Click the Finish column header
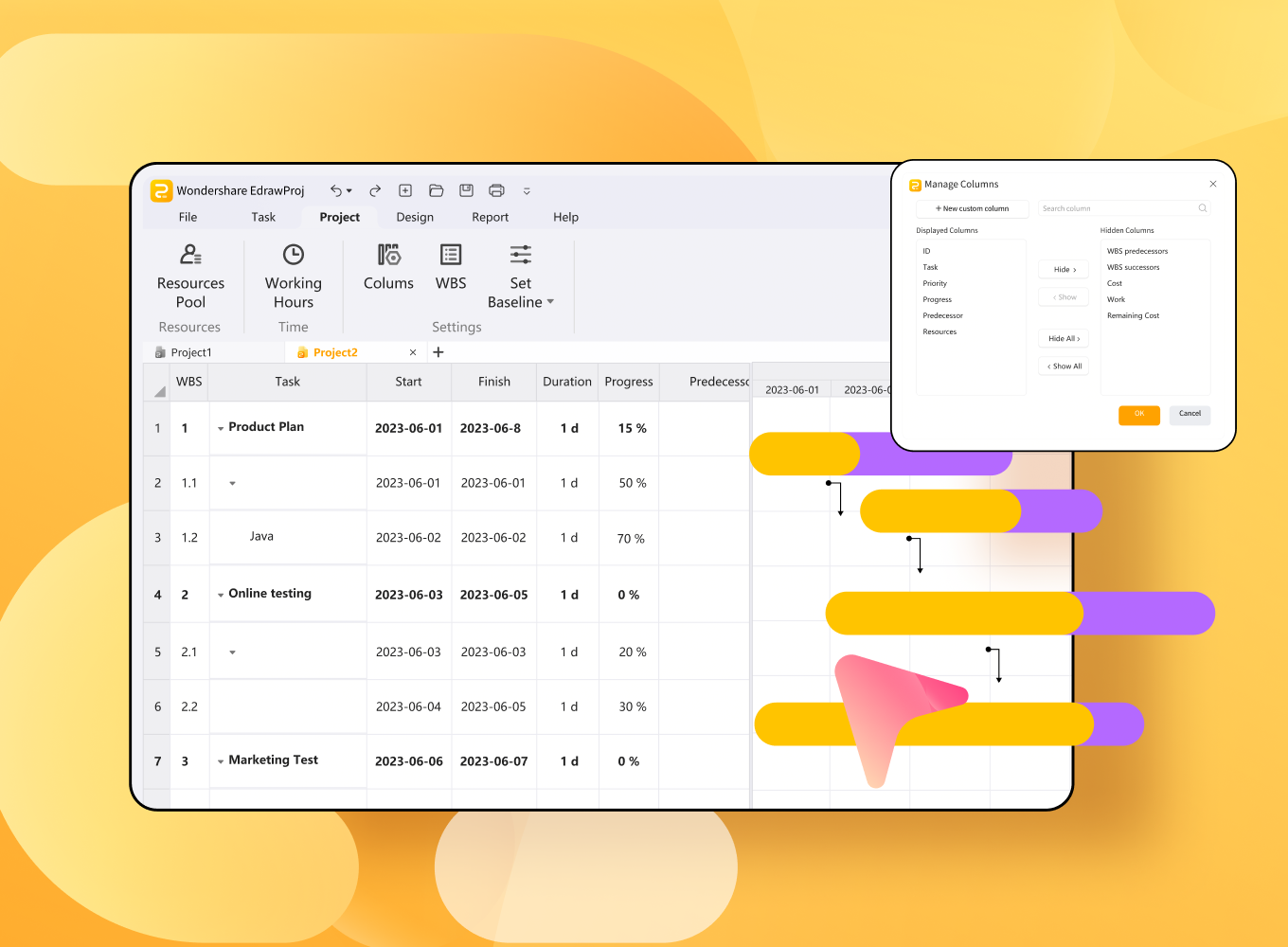This screenshot has width=1288, height=947. coord(493,382)
